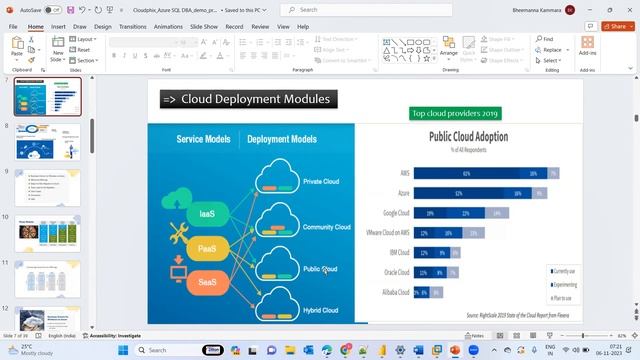
Task: Insert a New Slide
Action: 58,48
